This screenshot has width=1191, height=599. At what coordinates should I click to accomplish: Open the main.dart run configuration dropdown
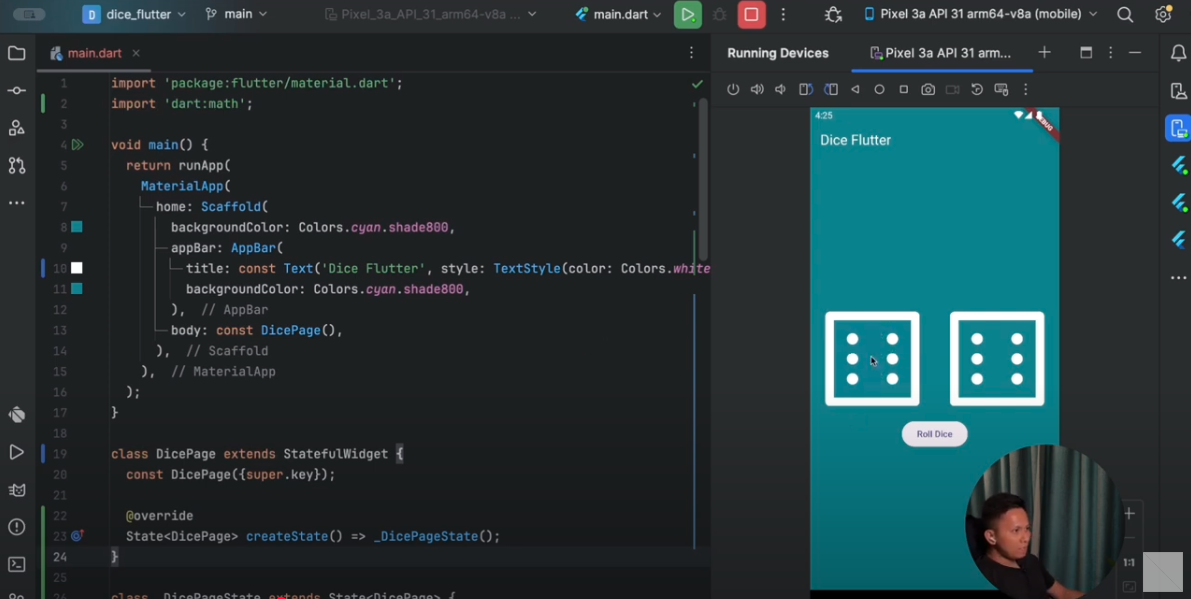pyautogui.click(x=618, y=14)
